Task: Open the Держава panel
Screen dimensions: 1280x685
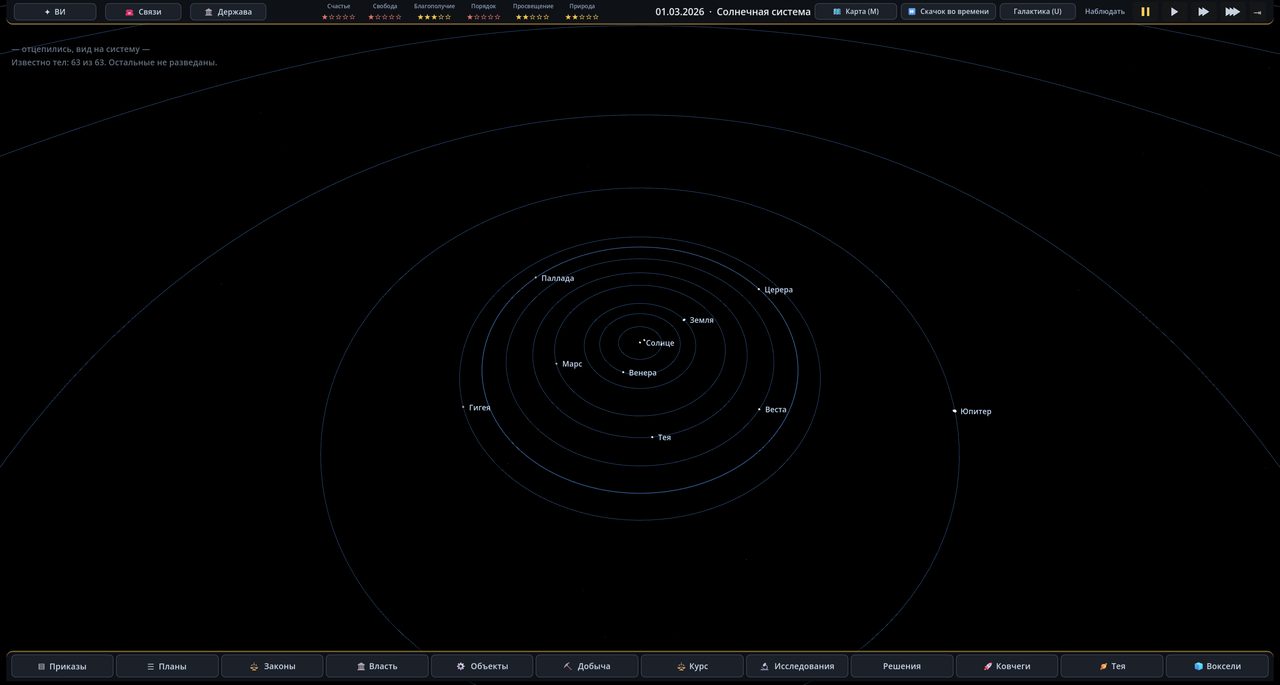Action: tap(228, 12)
